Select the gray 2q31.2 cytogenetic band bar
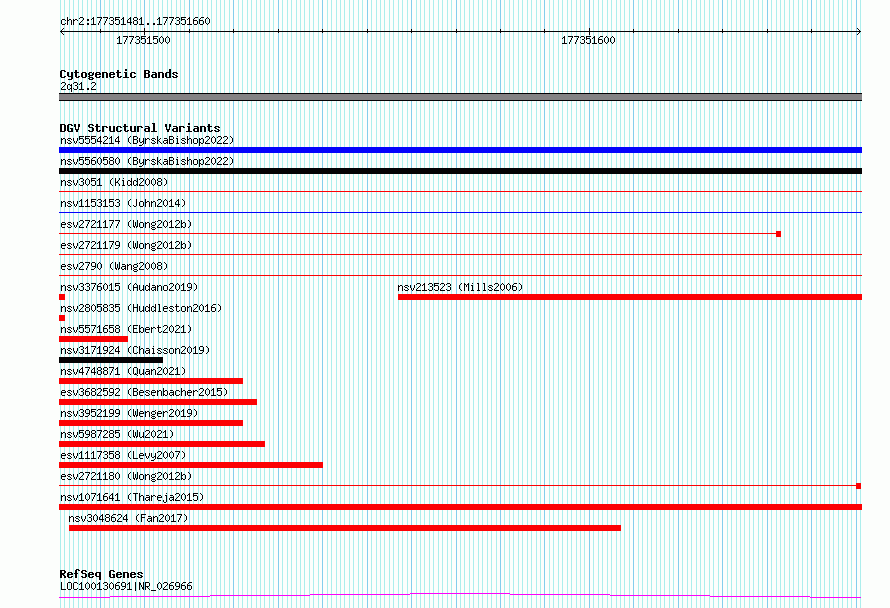Image resolution: width=890 pixels, height=608 pixels. tap(460, 97)
